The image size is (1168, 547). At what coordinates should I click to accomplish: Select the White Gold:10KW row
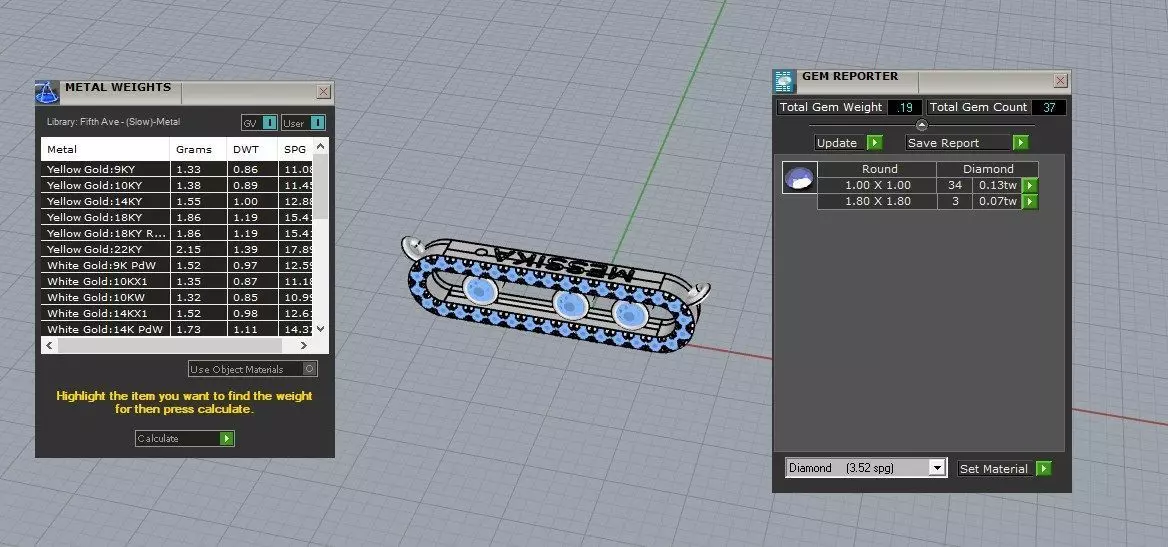click(177, 297)
